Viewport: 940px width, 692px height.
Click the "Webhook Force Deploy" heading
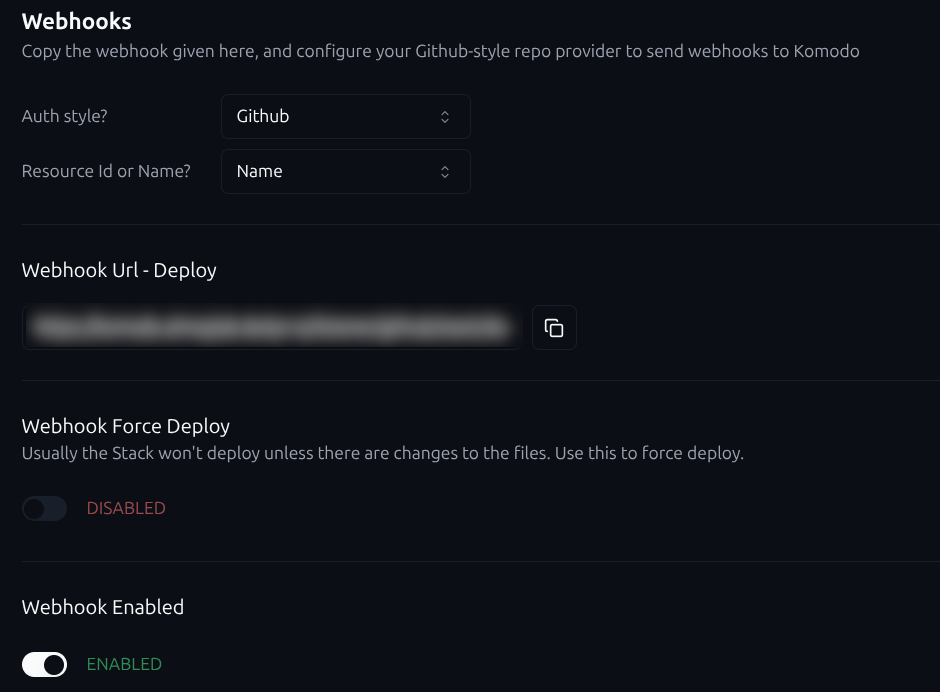[126, 426]
